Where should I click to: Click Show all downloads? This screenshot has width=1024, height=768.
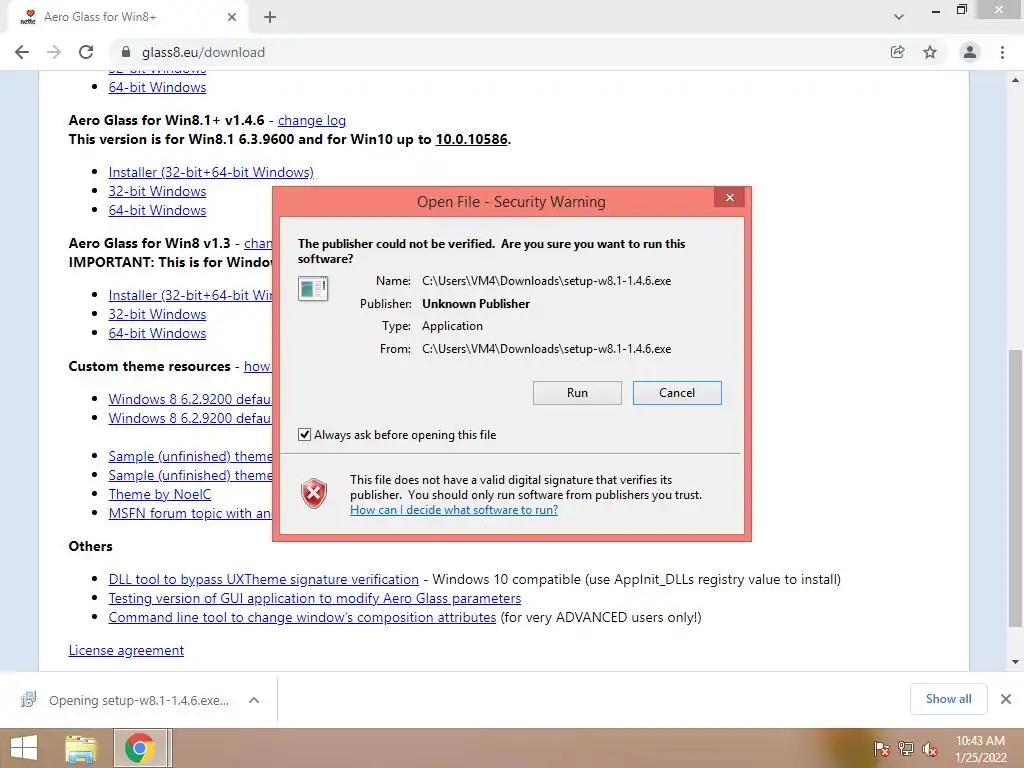[948, 699]
